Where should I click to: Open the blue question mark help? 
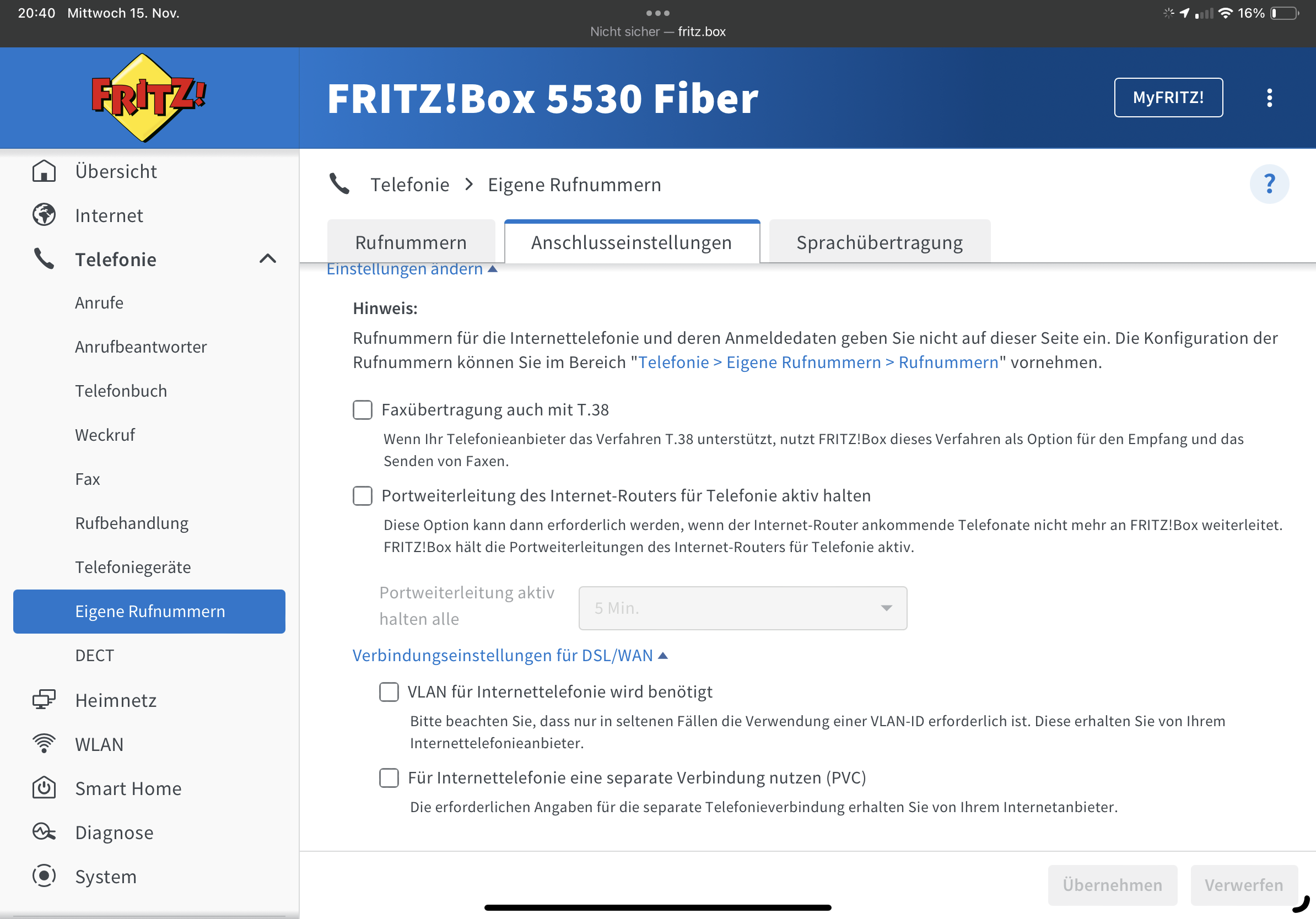click(1269, 184)
